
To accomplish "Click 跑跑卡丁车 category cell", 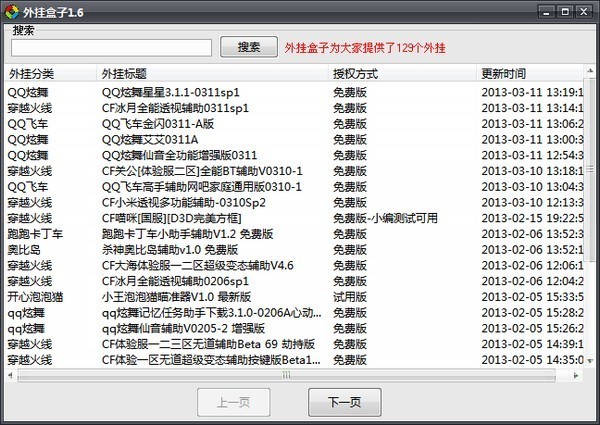I will click(x=35, y=234).
